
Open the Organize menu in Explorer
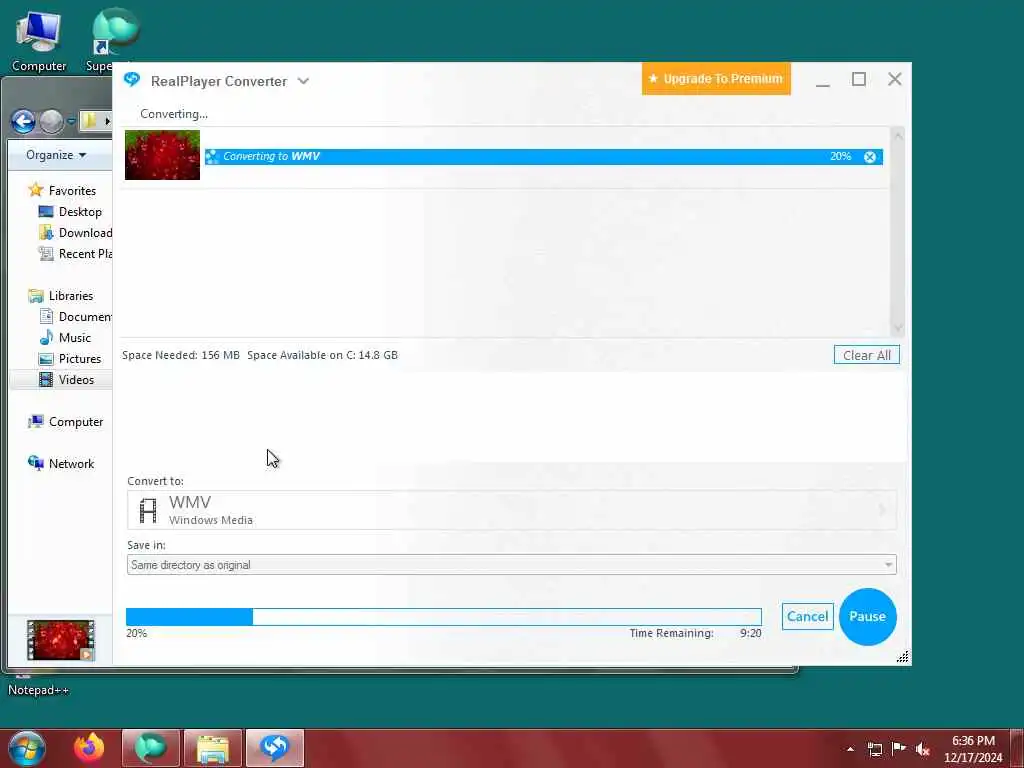[56, 155]
